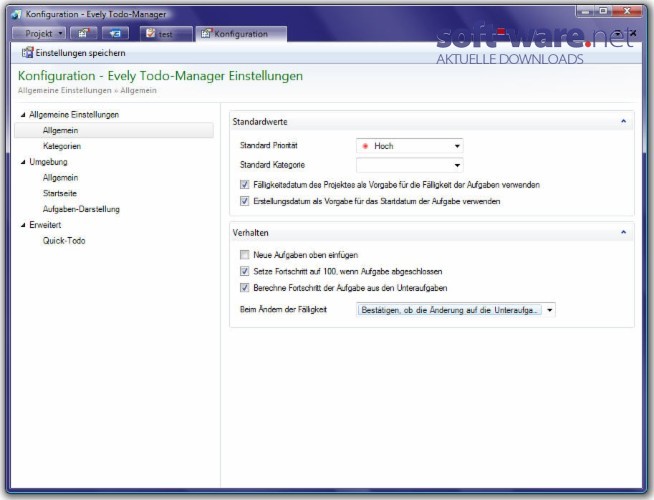654x500 pixels.
Task: Click the test tab icon
Action: point(150,33)
